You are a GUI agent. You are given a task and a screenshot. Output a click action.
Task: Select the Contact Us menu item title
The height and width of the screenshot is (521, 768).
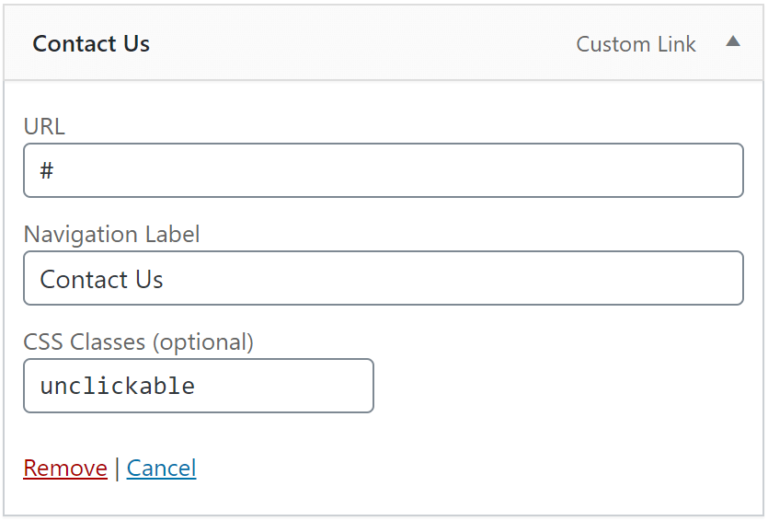(91, 44)
